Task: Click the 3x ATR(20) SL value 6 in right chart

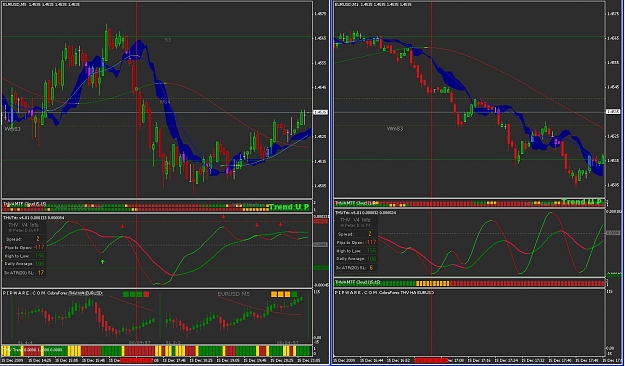Action: click(371, 268)
